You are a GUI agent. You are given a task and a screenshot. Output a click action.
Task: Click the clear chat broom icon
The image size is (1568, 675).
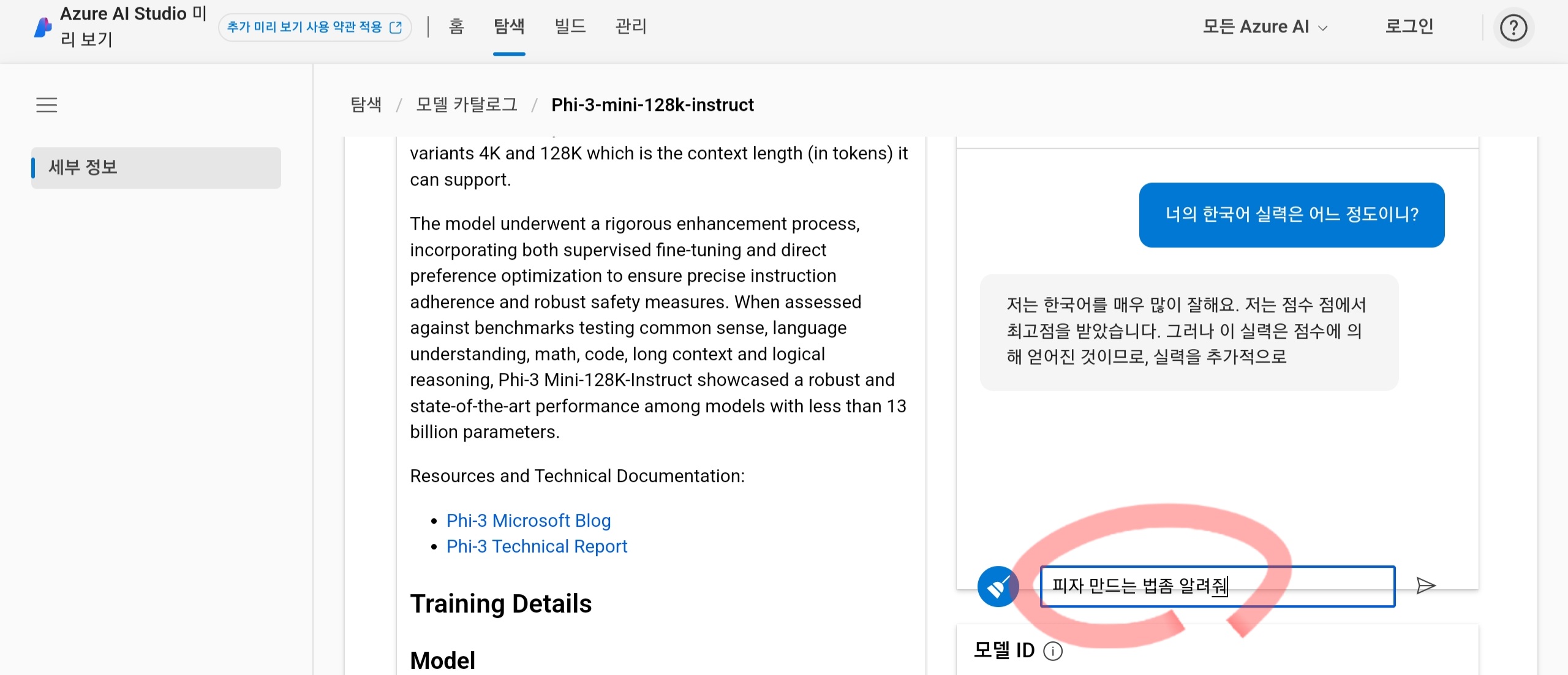(998, 587)
